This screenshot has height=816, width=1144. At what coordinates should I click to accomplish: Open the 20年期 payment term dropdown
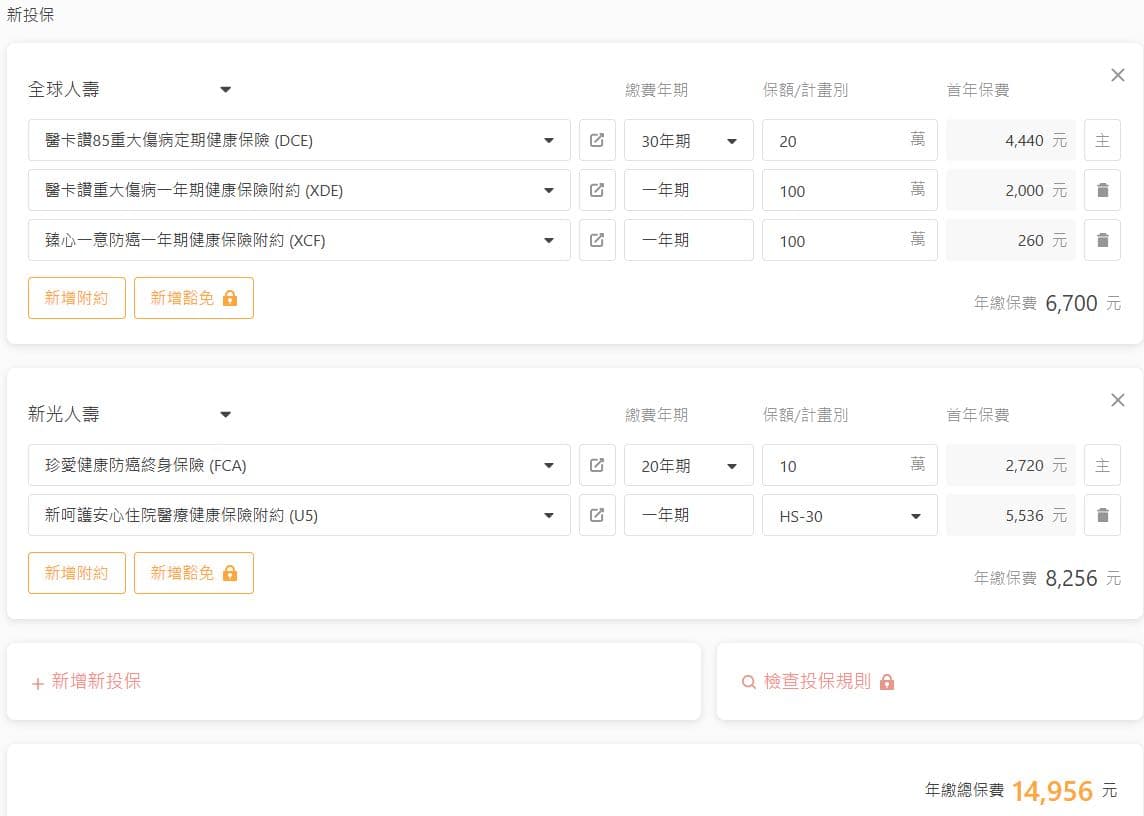[x=688, y=466]
